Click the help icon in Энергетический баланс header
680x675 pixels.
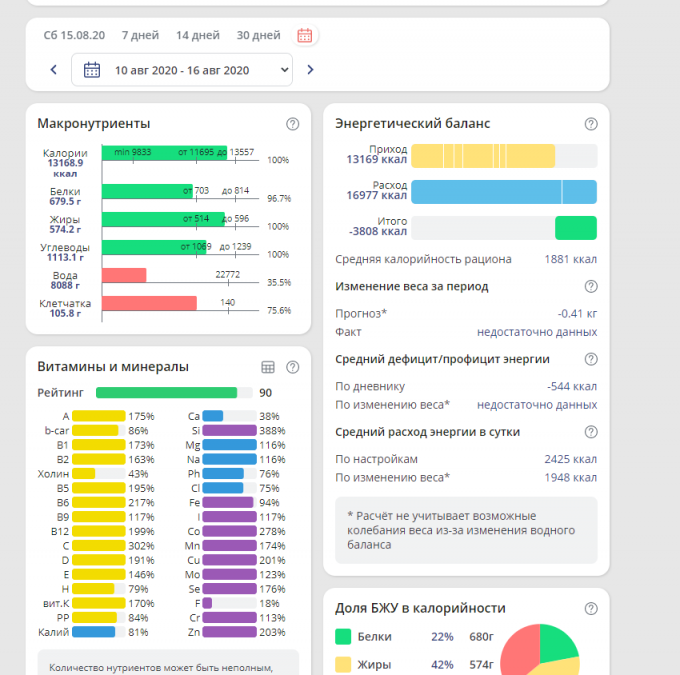(591, 124)
